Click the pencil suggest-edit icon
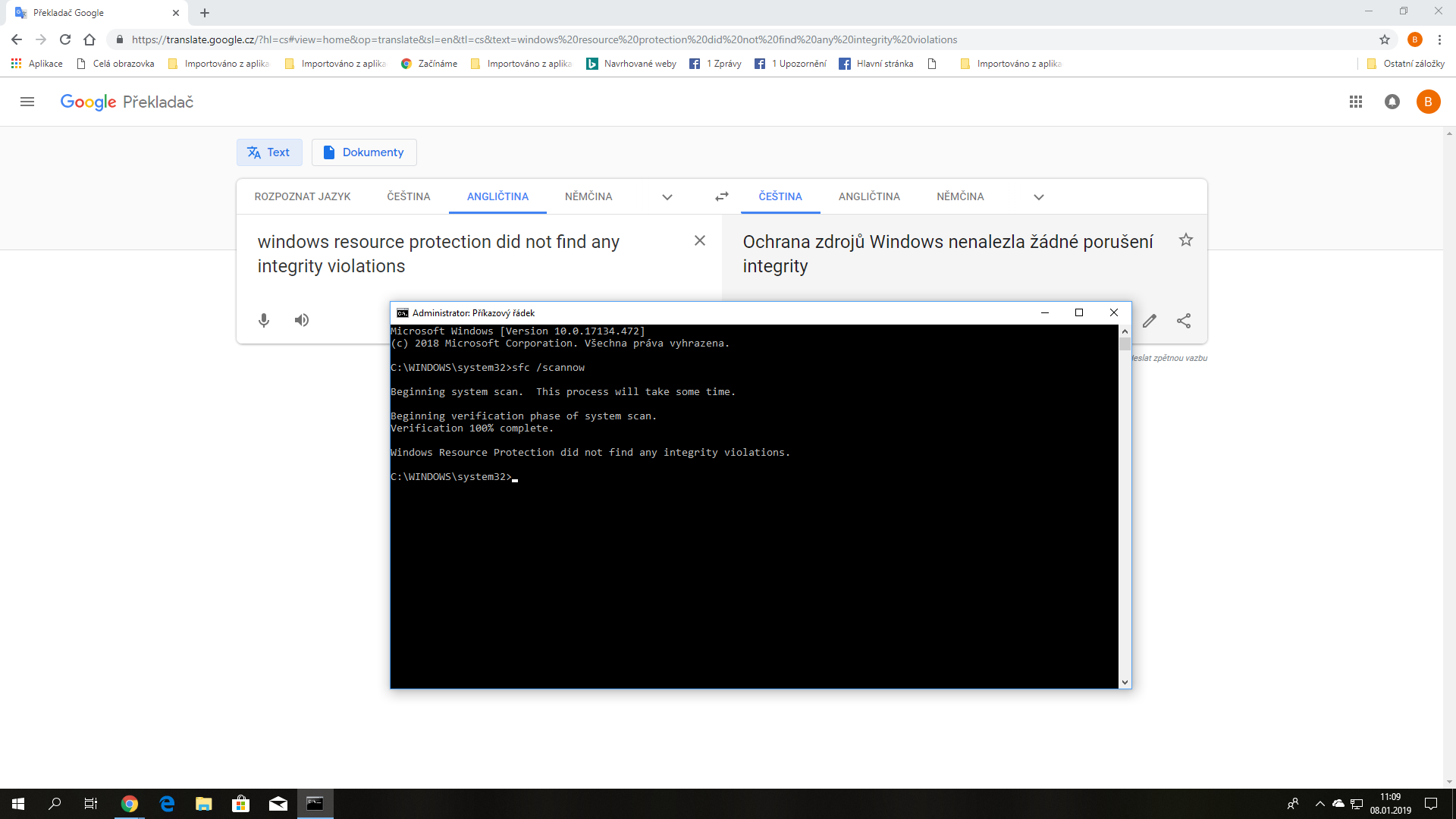 pyautogui.click(x=1150, y=321)
